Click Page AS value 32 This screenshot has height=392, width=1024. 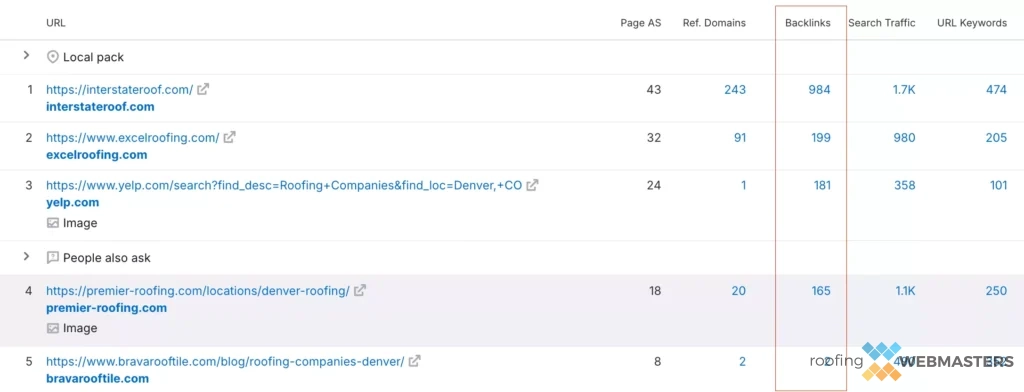tap(654, 138)
